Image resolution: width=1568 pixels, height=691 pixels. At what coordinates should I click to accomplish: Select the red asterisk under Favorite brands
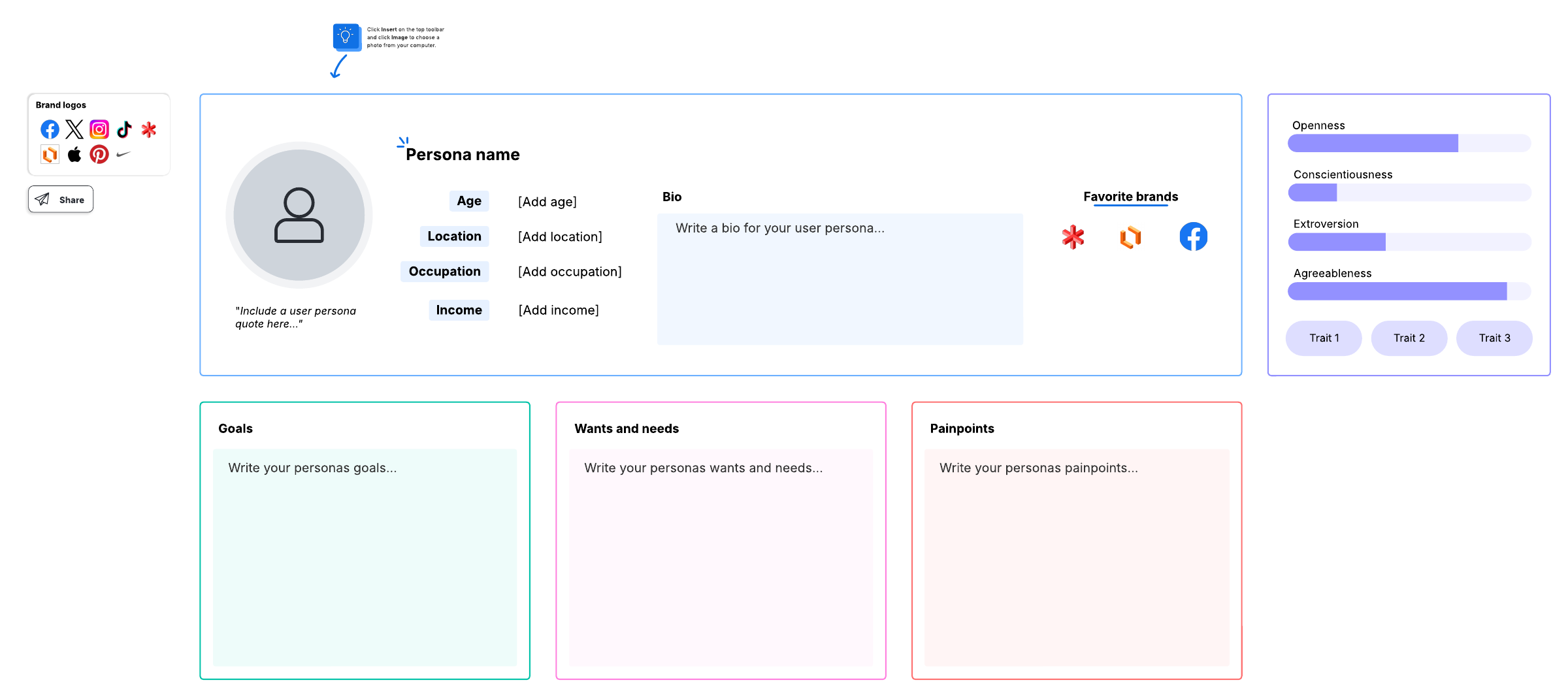point(1073,236)
